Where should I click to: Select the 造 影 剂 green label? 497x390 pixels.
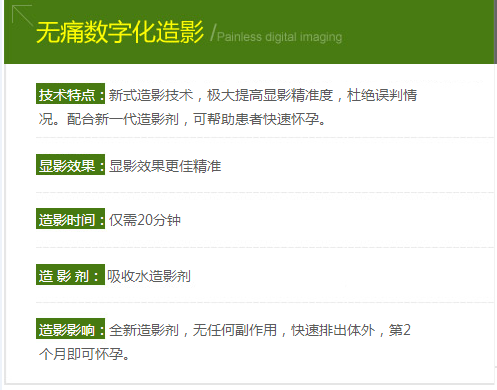pos(70,275)
